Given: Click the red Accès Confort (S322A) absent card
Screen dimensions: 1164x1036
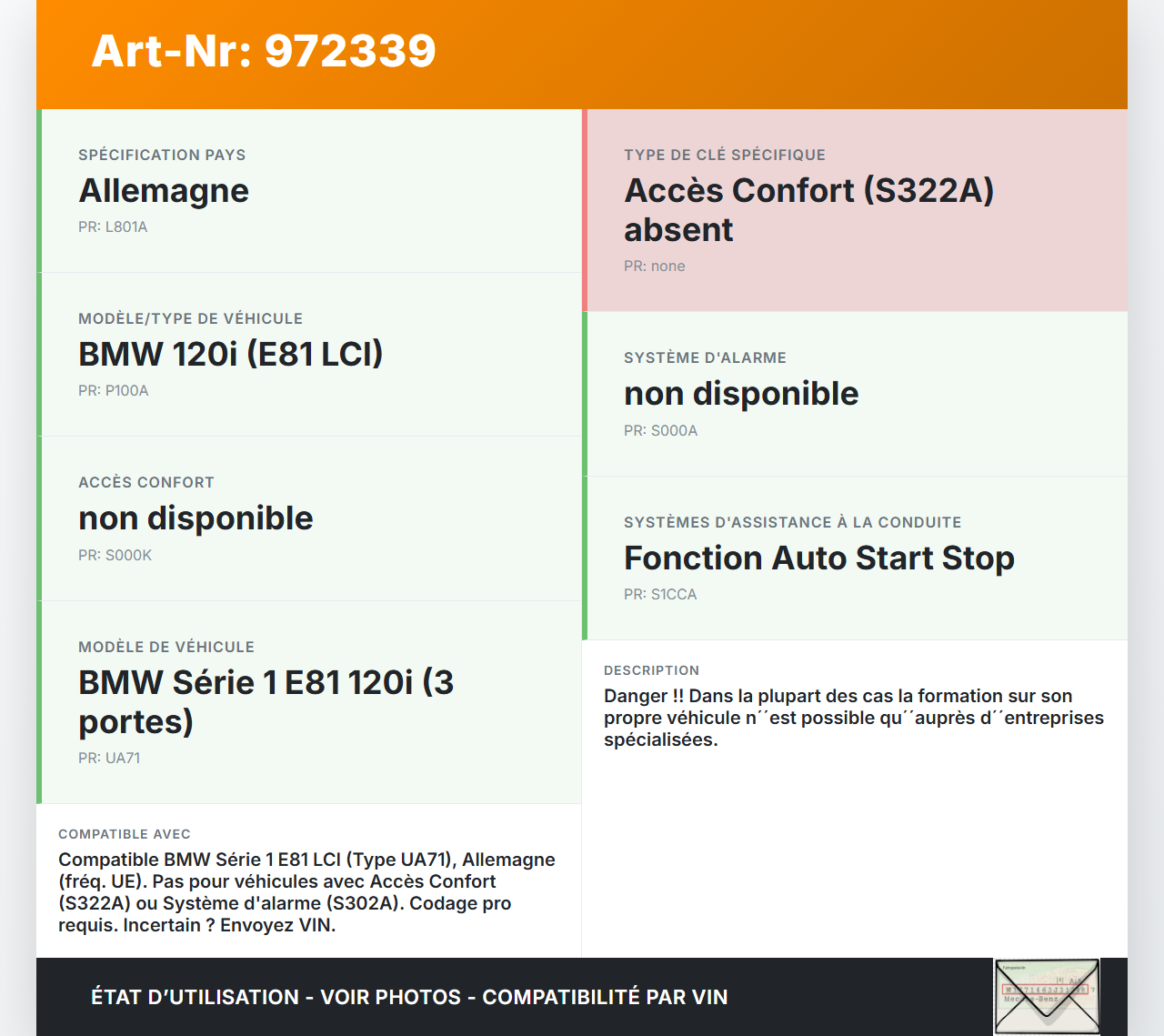Looking at the screenshot, I should [x=855, y=210].
